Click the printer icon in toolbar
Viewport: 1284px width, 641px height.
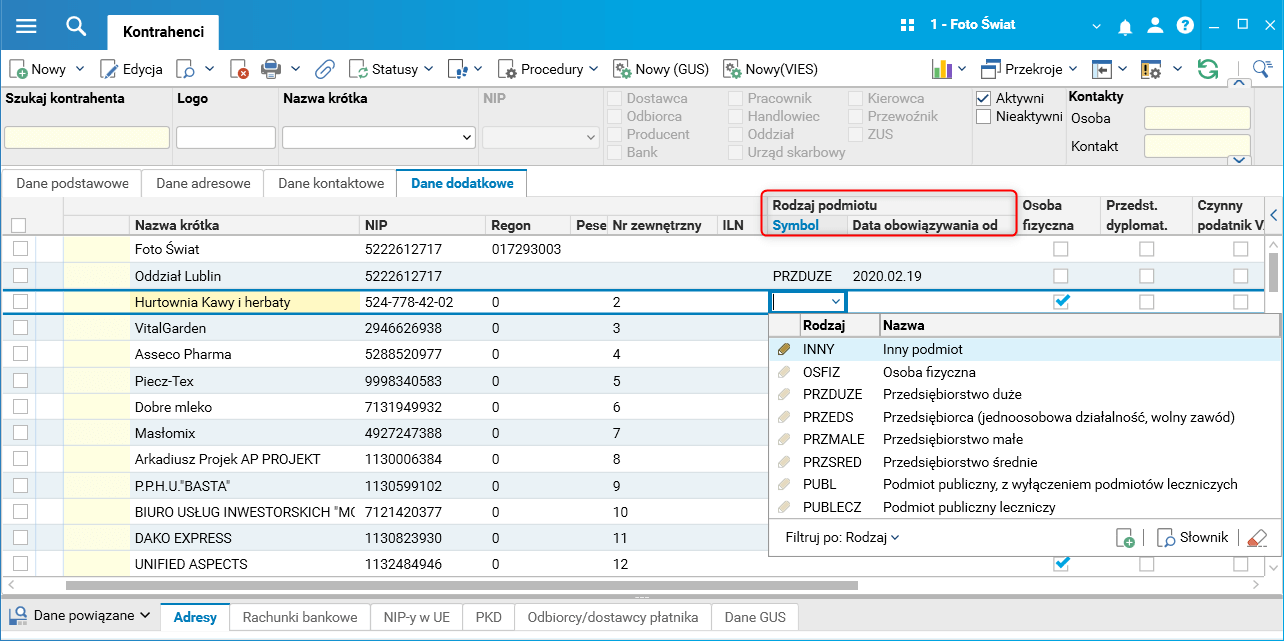270,69
